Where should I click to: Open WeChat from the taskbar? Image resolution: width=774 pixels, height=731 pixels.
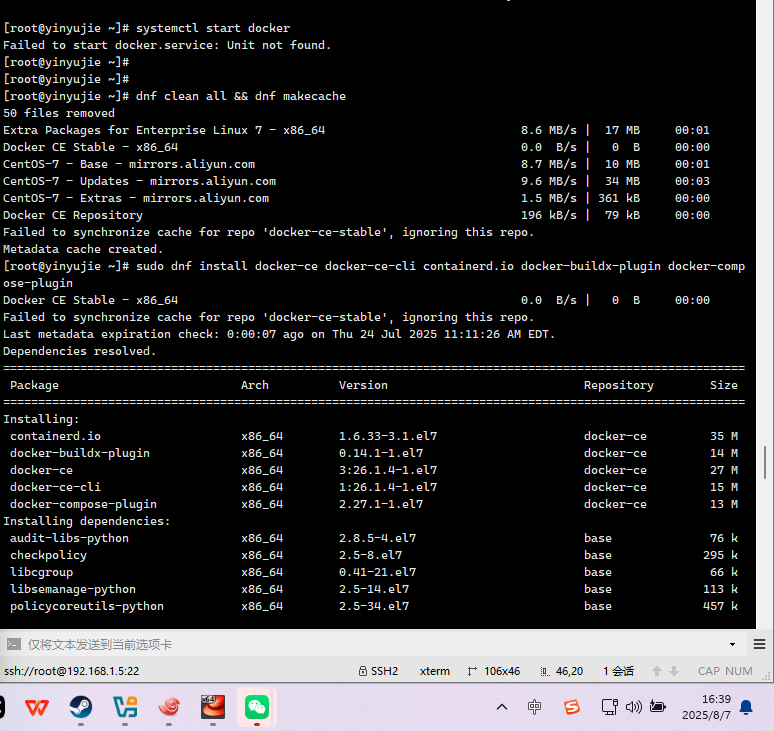(257, 707)
